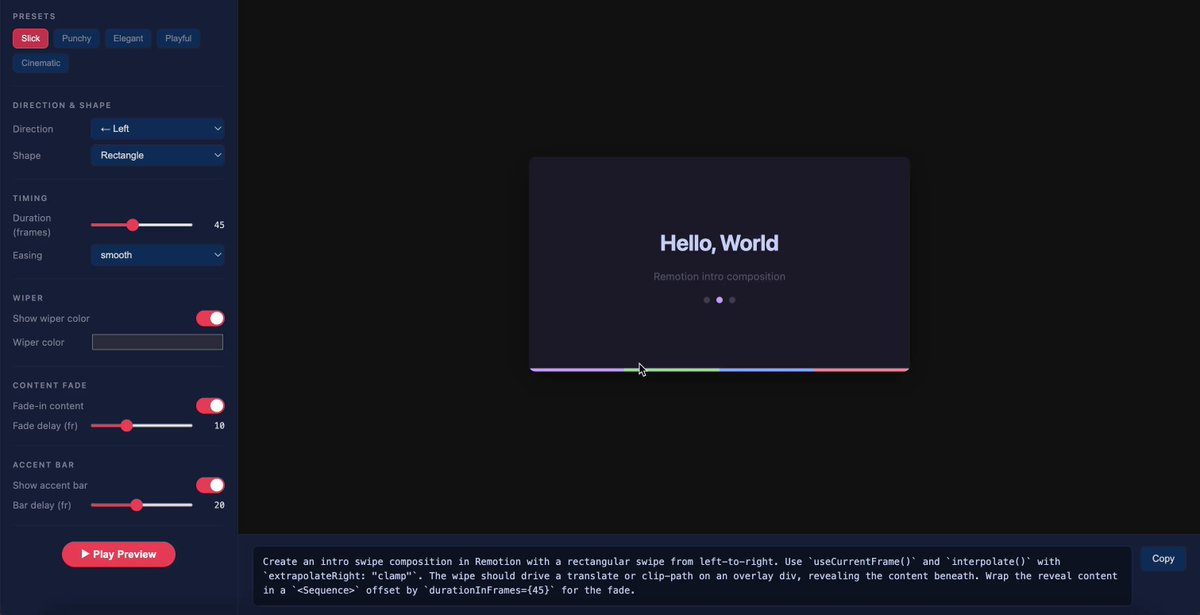This screenshot has height=615, width=1200.
Task: Open the Easing dropdown set to smooth
Action: [x=157, y=255]
